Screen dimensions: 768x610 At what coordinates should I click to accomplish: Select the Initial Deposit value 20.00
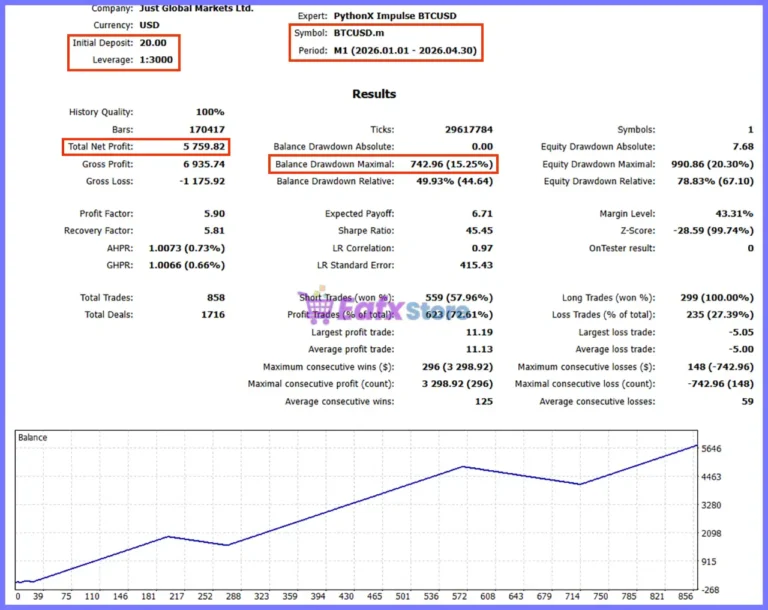(153, 43)
